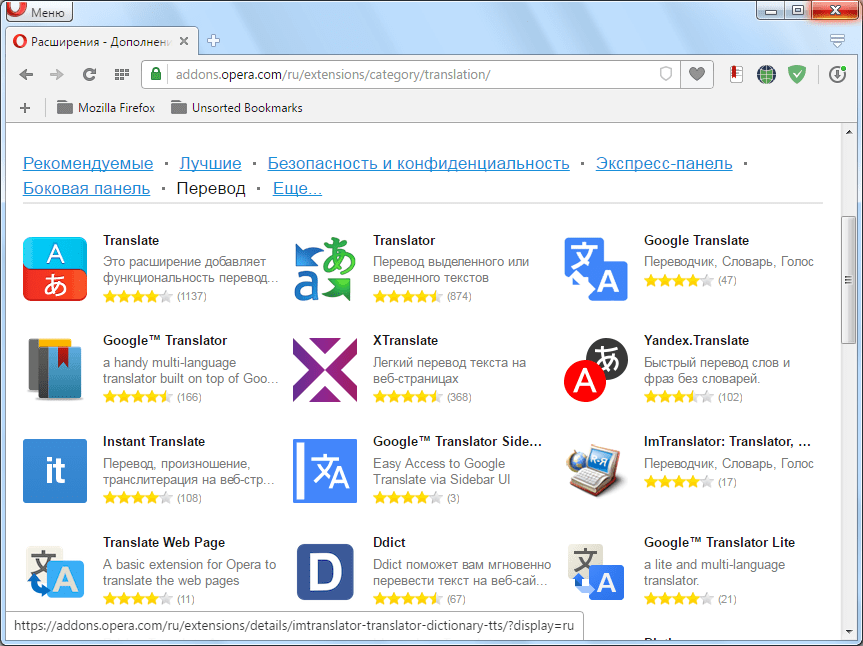Screen dimensions: 863x646
Task: Click the vertical page scrollbar
Action: tap(848, 280)
